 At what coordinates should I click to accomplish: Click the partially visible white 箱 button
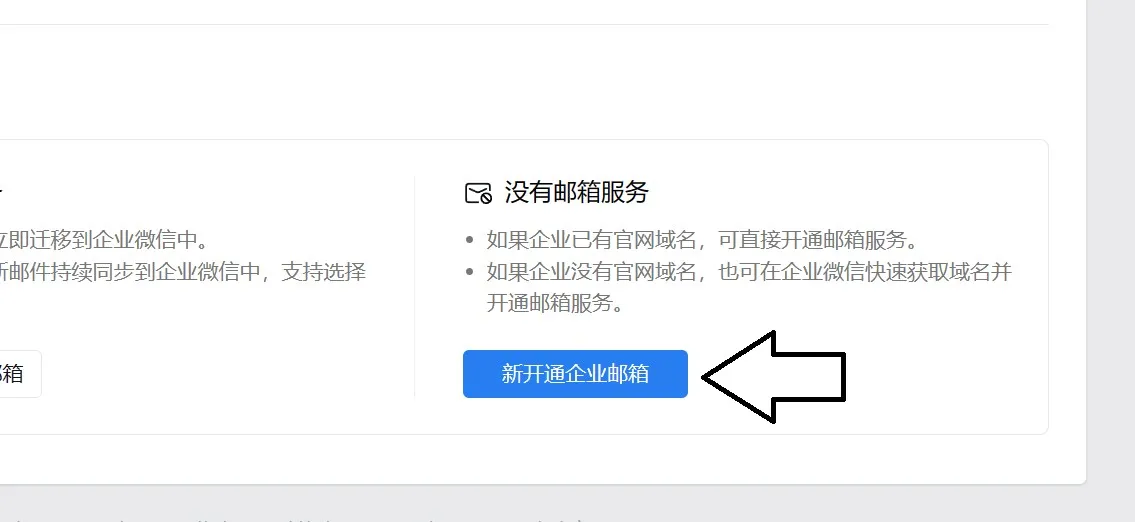pyautogui.click(x=20, y=374)
